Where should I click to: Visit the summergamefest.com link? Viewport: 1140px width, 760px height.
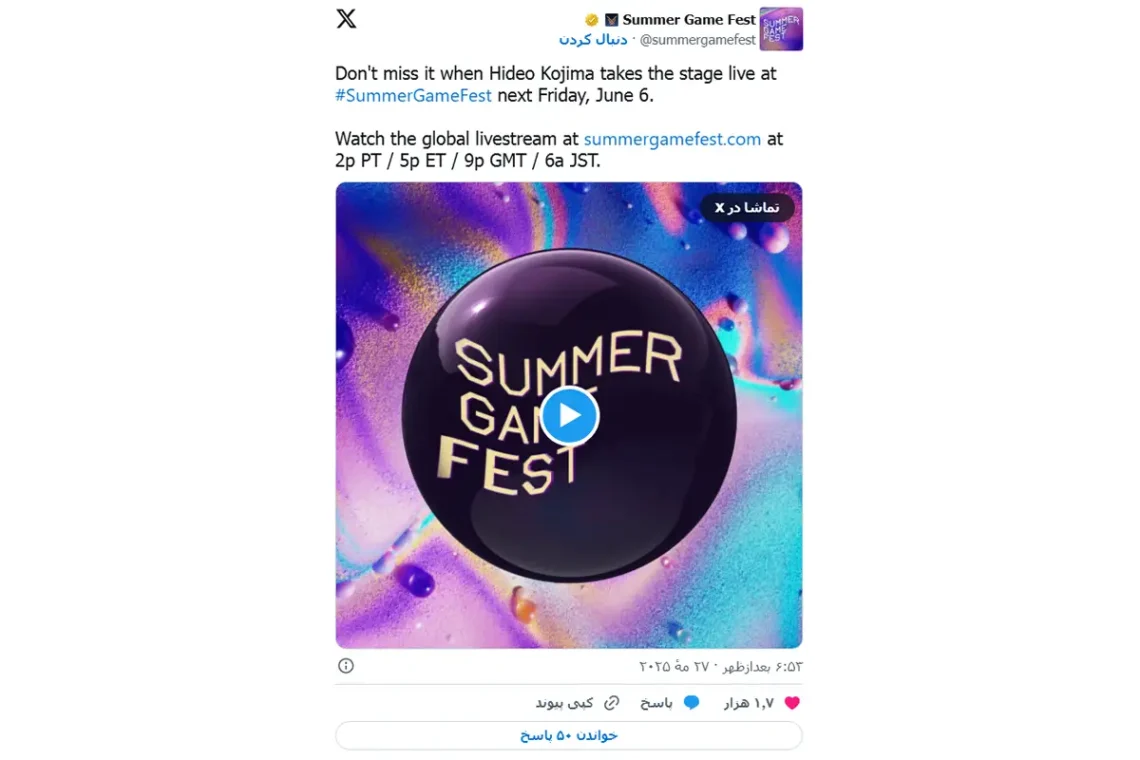click(x=672, y=139)
